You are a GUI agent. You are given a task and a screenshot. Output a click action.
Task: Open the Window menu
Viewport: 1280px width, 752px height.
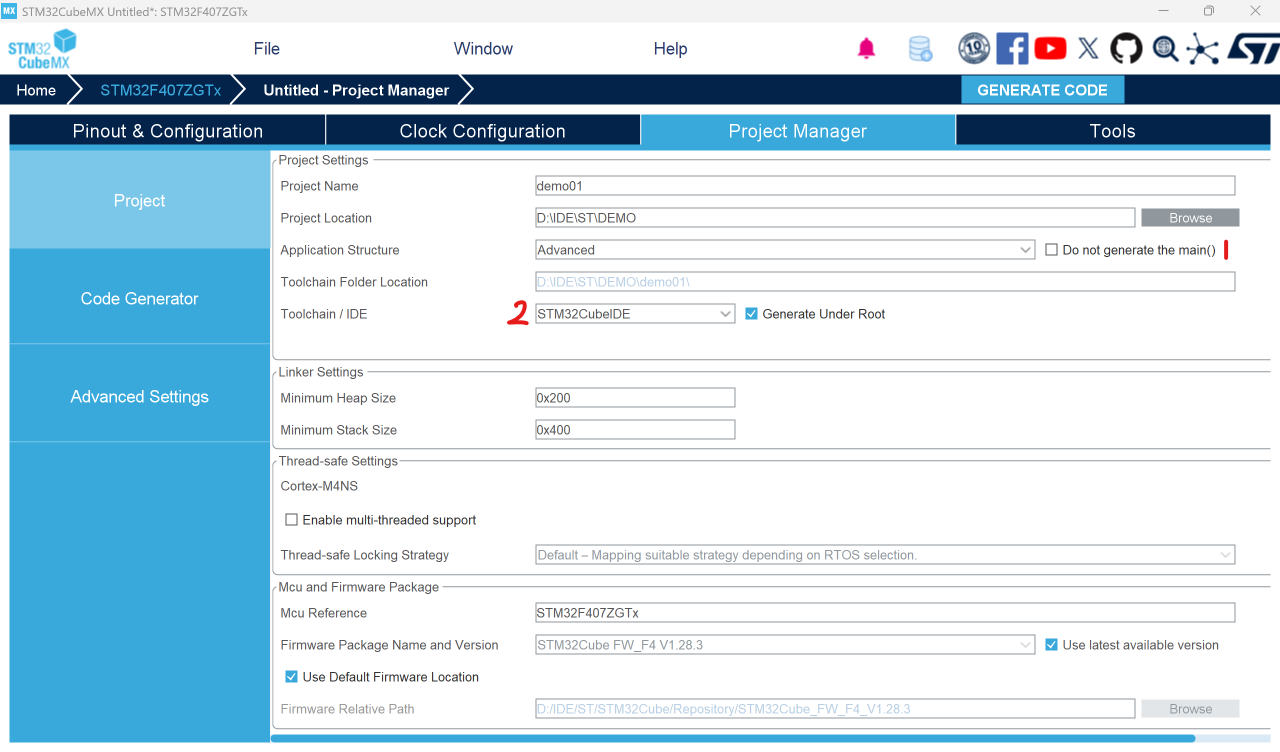483,49
